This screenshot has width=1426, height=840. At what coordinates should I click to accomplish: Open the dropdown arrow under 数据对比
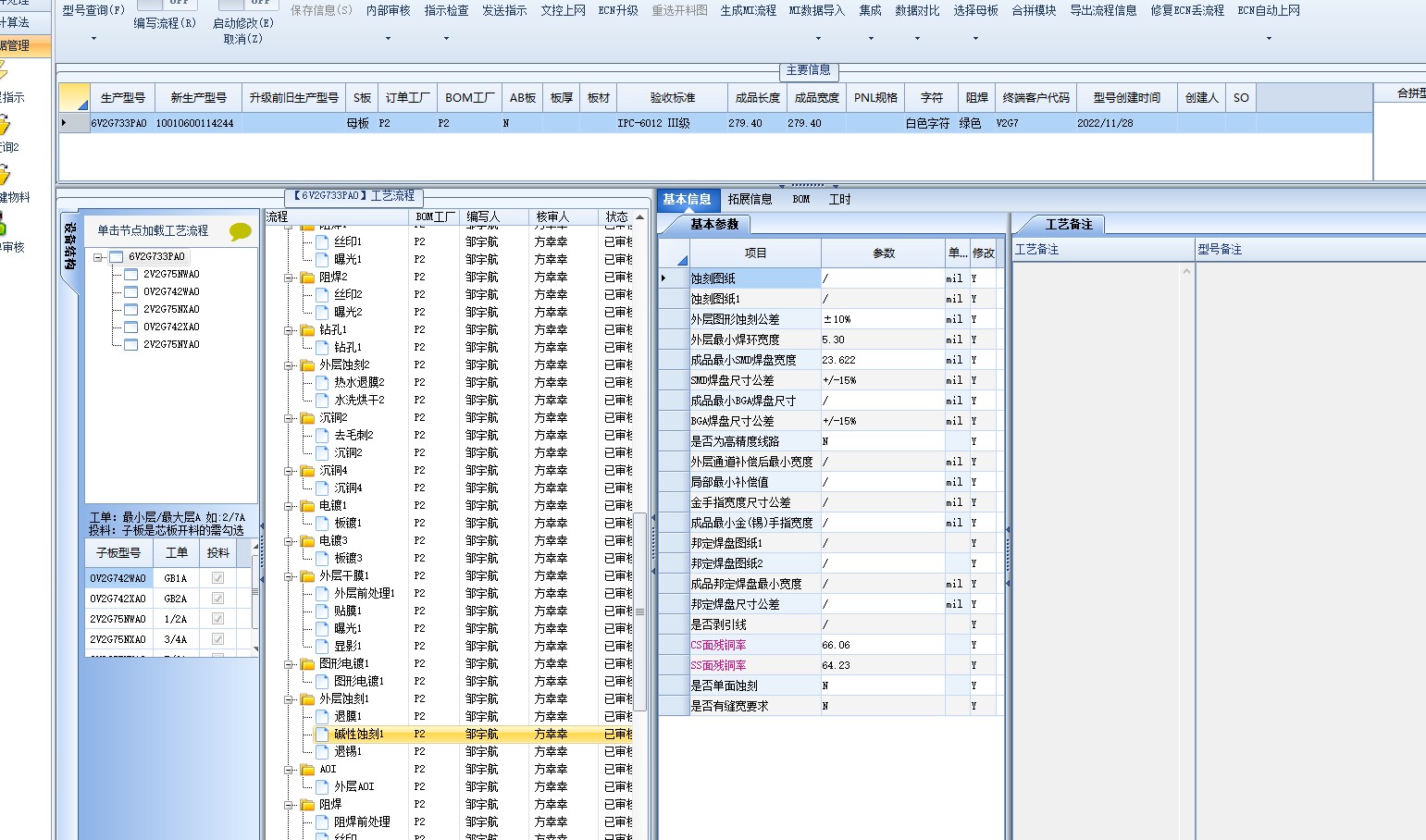pyautogui.click(x=917, y=39)
